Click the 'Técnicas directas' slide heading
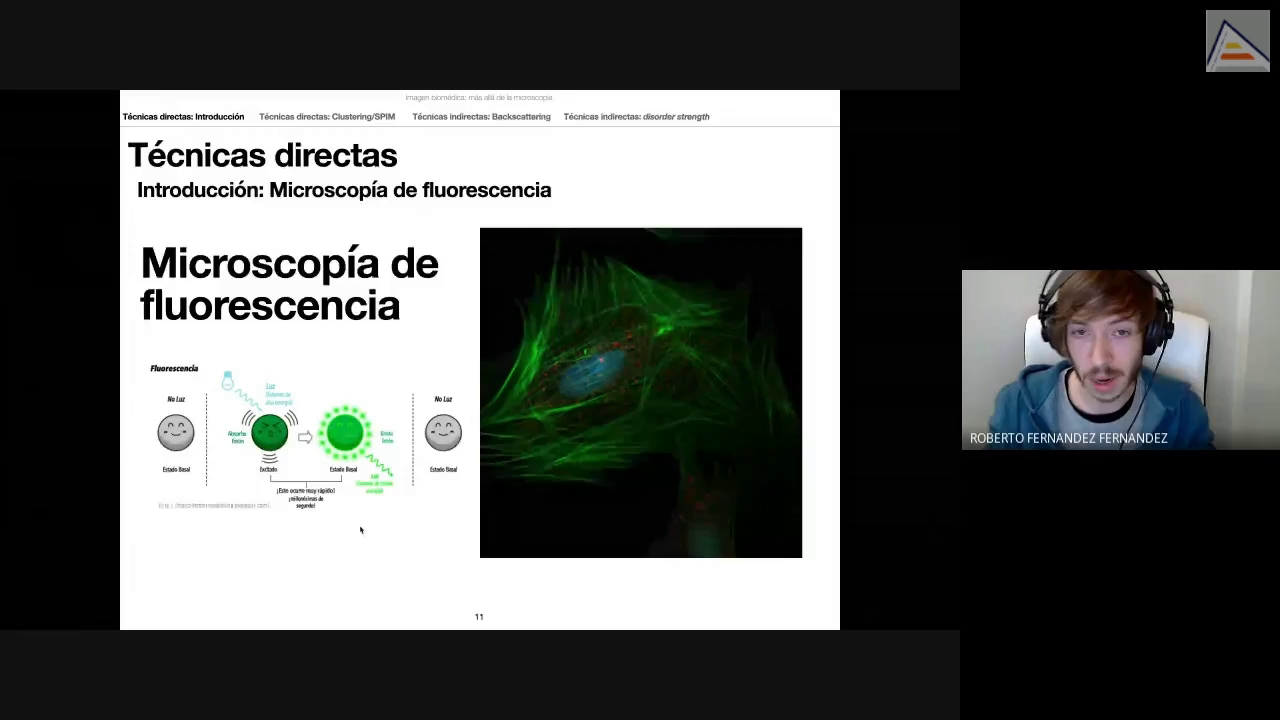 click(x=262, y=155)
